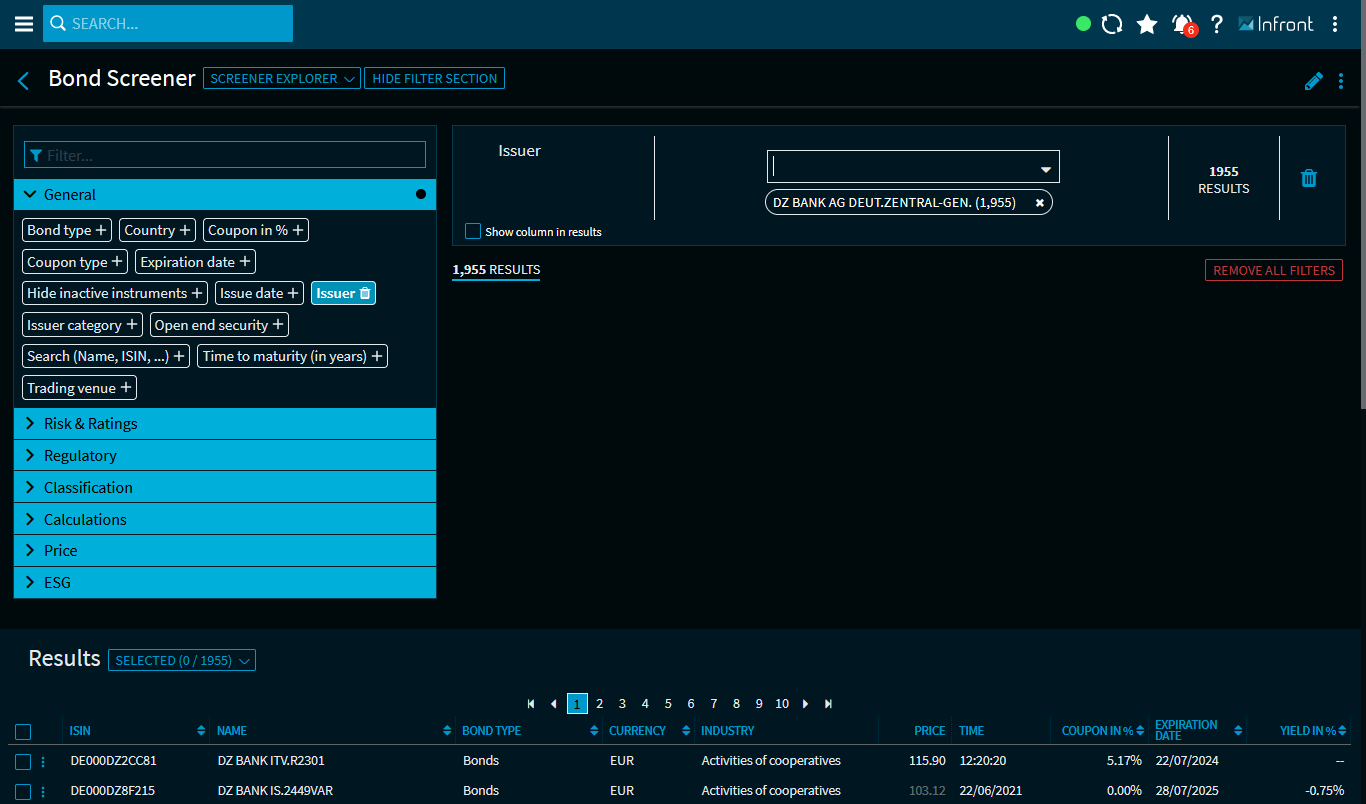Click the pencil edit screener icon

1313,81
